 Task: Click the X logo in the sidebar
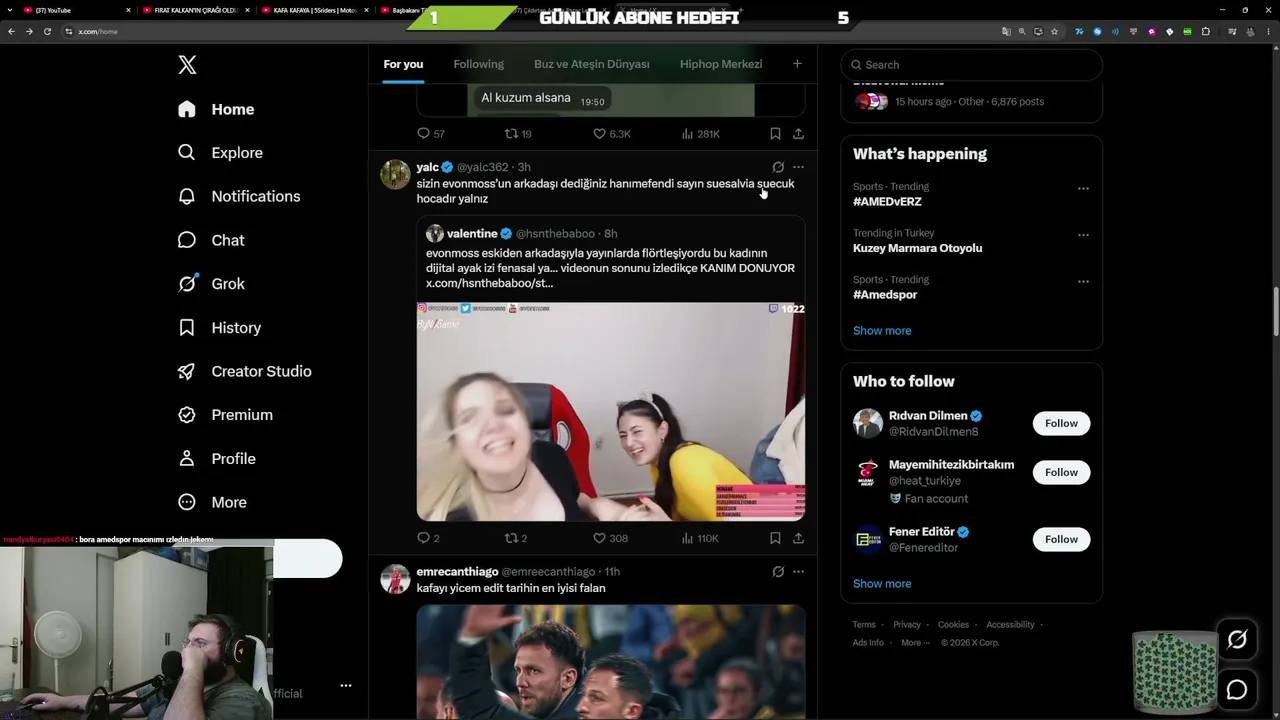(x=187, y=65)
